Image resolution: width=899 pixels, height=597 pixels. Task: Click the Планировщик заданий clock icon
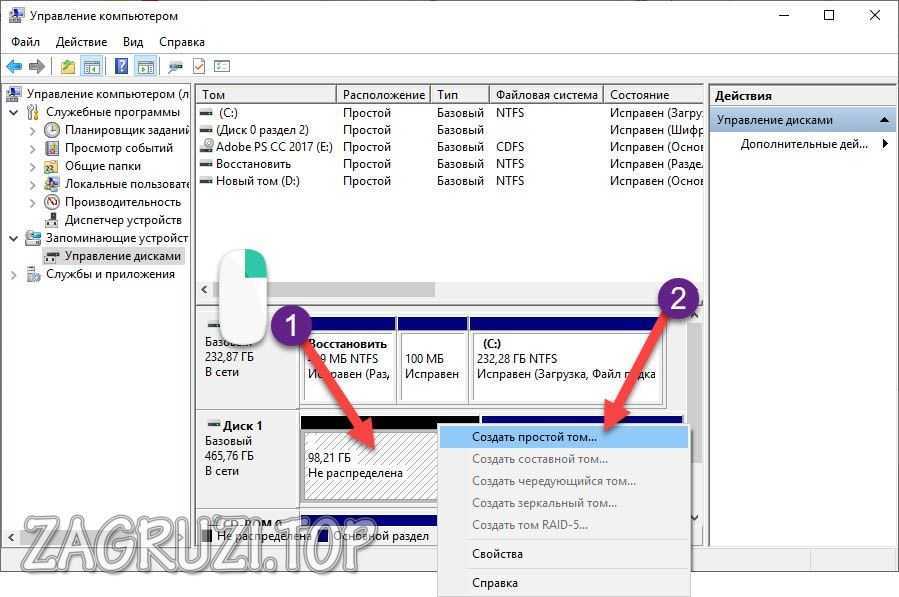52,130
